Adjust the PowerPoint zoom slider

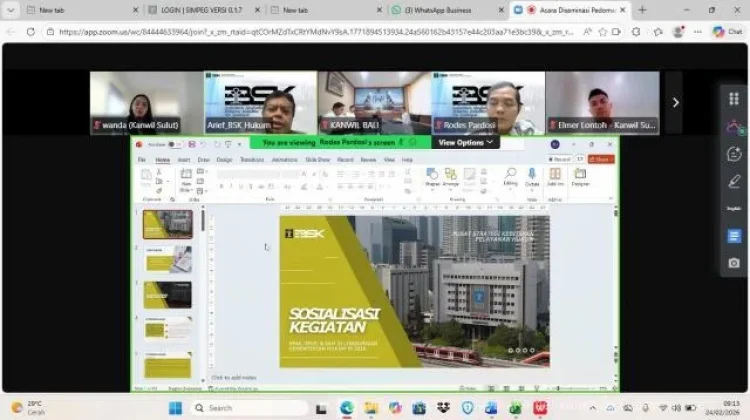[574, 388]
